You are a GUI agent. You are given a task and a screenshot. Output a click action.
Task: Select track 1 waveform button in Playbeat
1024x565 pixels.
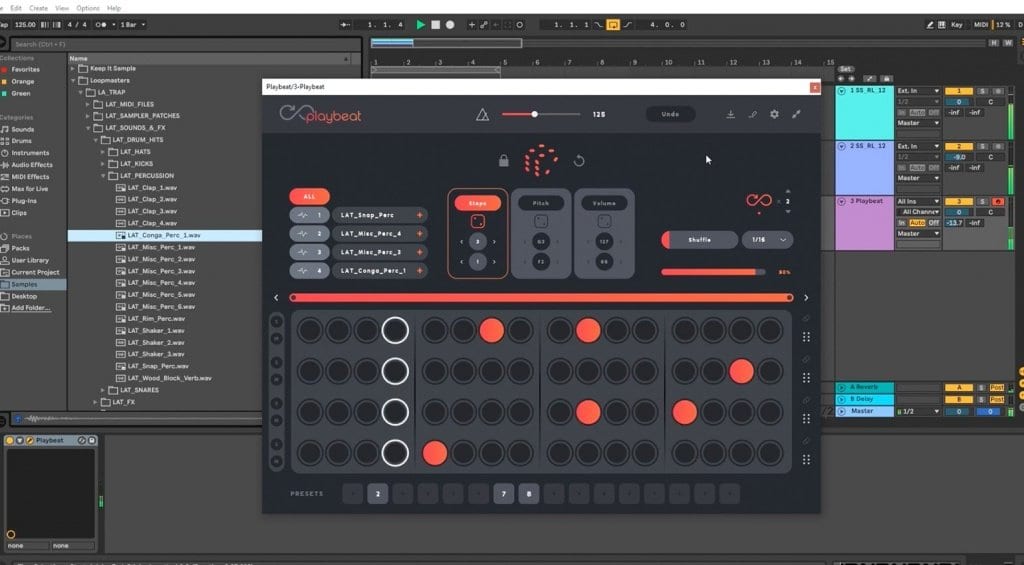pos(310,215)
